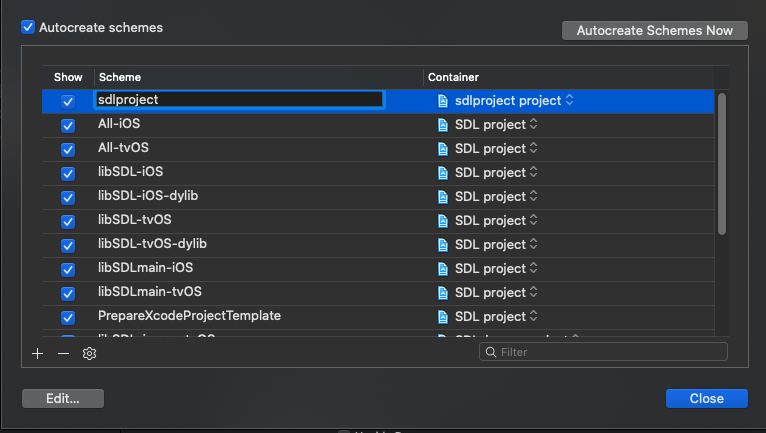
Task: Toggle Show checkbox for libSDL-tvOS scheme
Action: 68,221
